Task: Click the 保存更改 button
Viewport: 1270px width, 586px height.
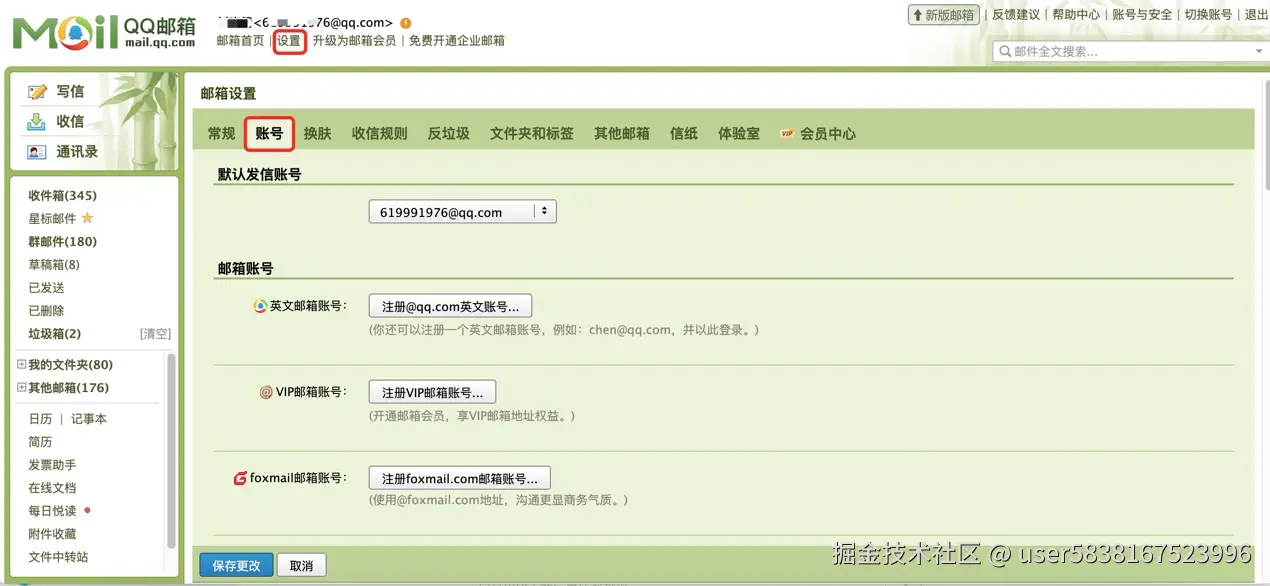Action: pos(235,564)
